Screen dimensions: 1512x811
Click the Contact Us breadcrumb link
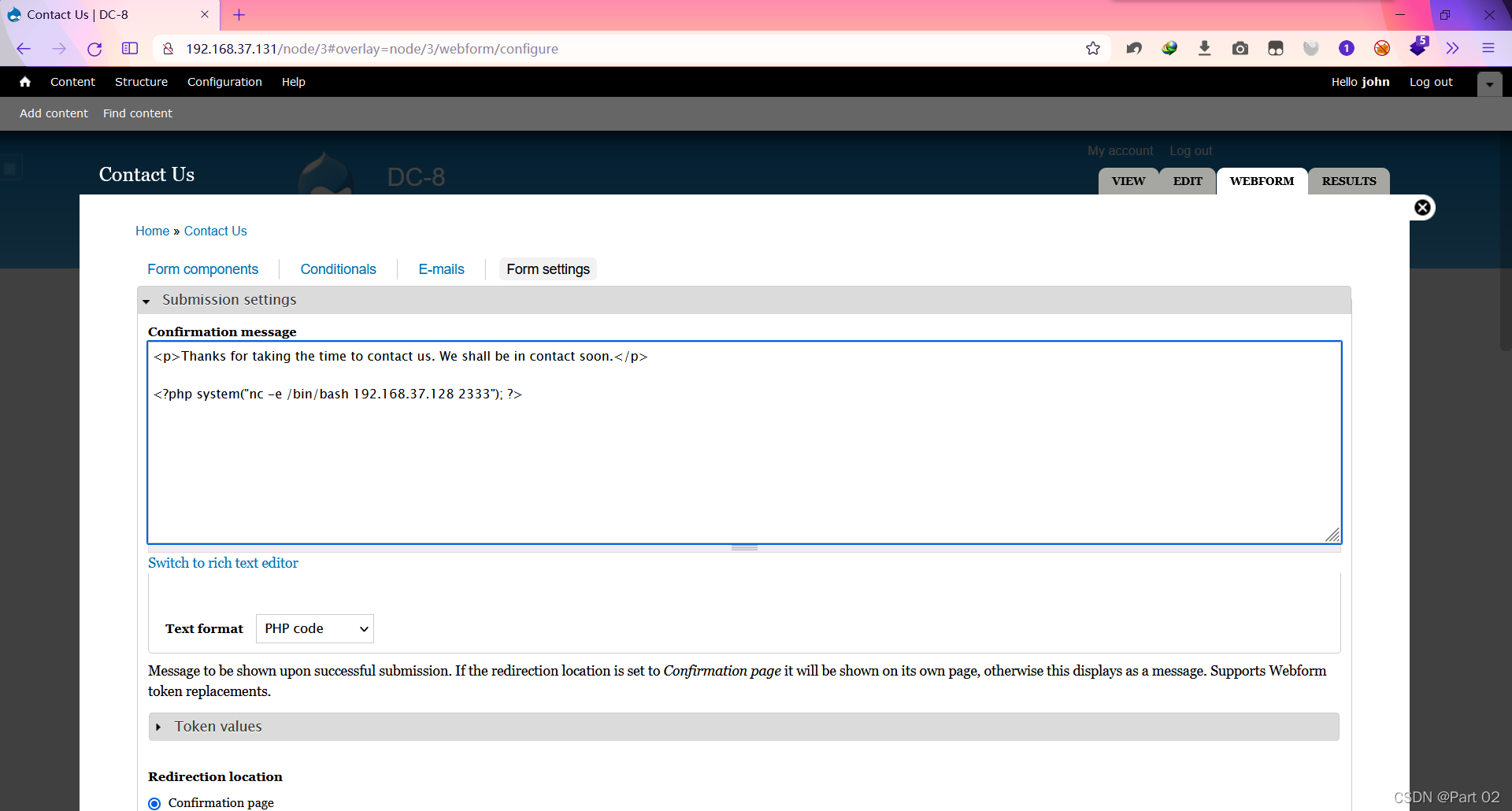pos(216,231)
